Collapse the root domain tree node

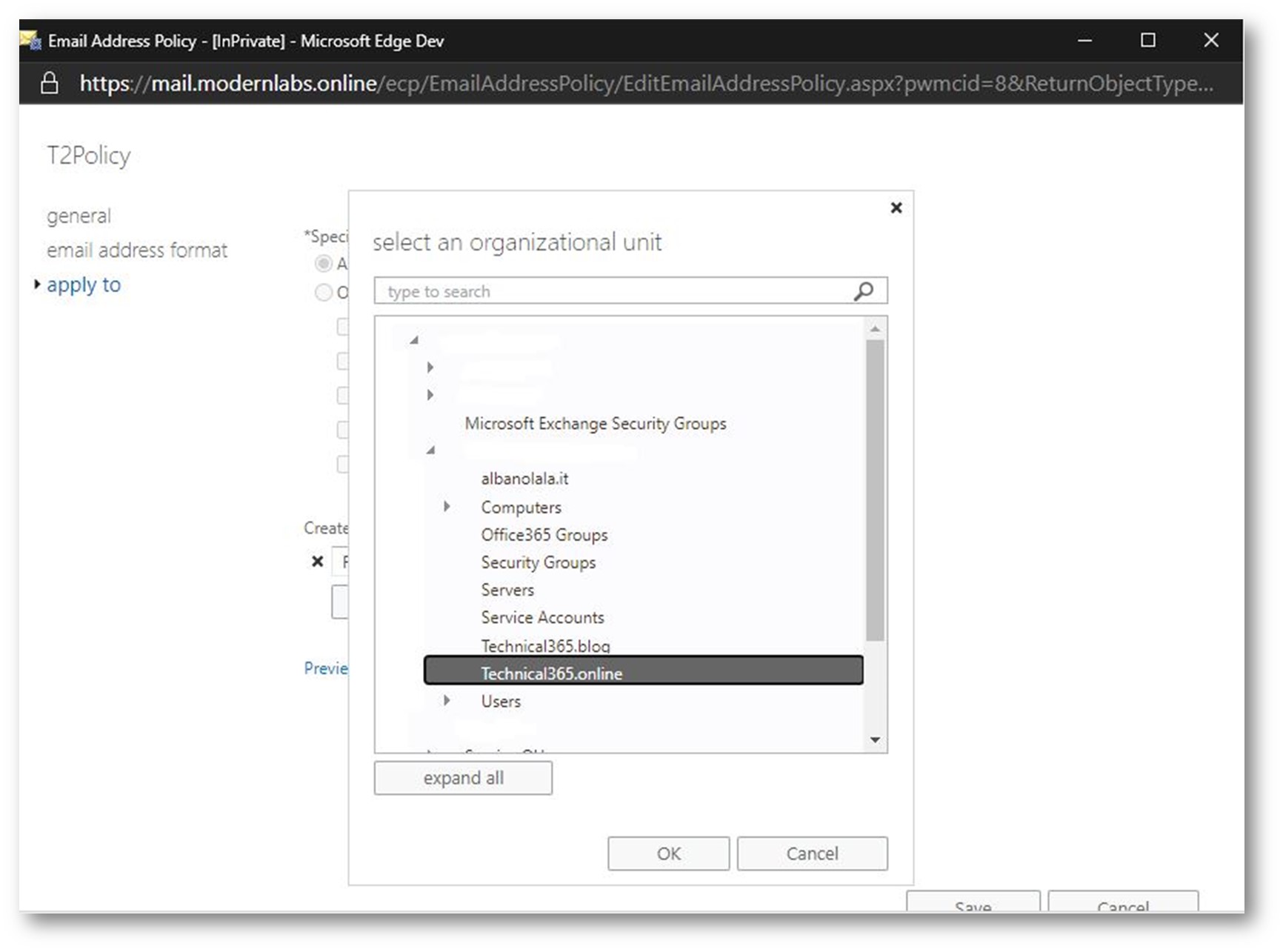coord(414,340)
